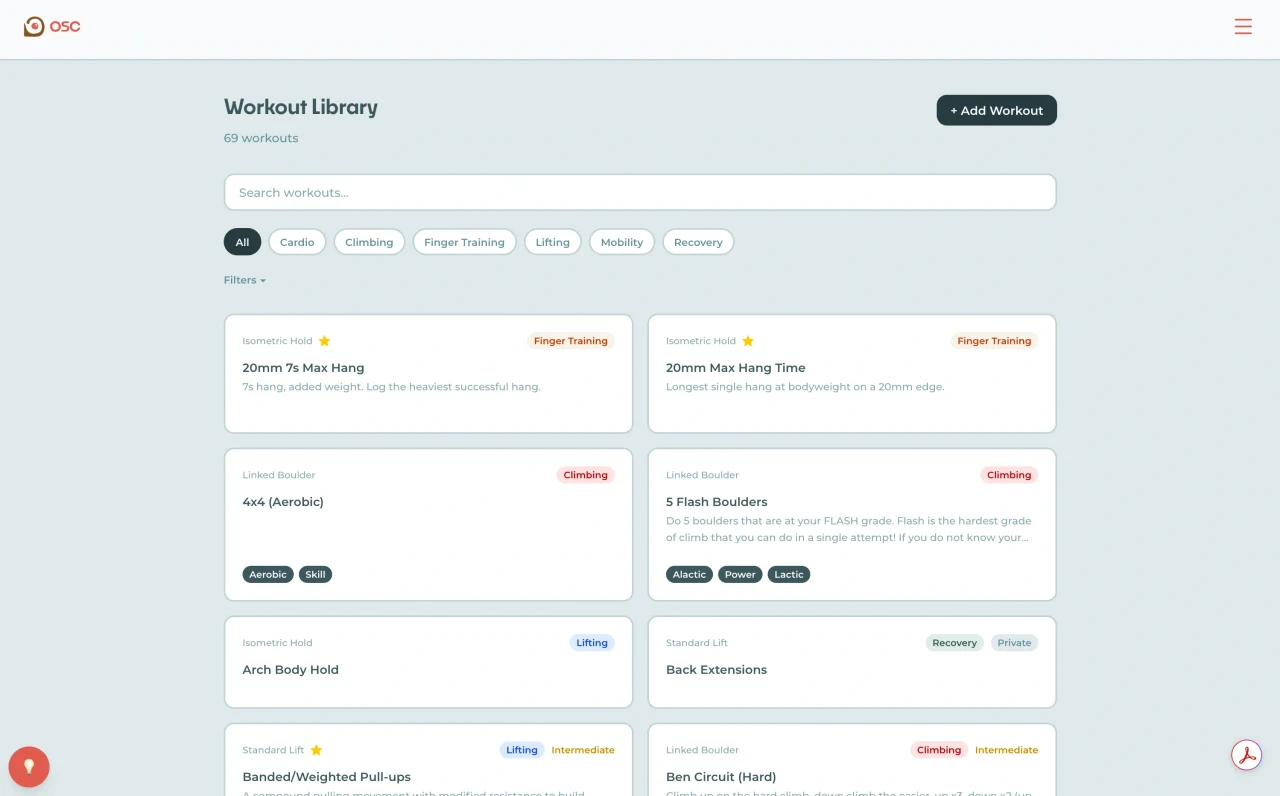The width and height of the screenshot is (1280, 796).
Task: Click the Power tag on 5 Flash Boulders
Action: 740,574
